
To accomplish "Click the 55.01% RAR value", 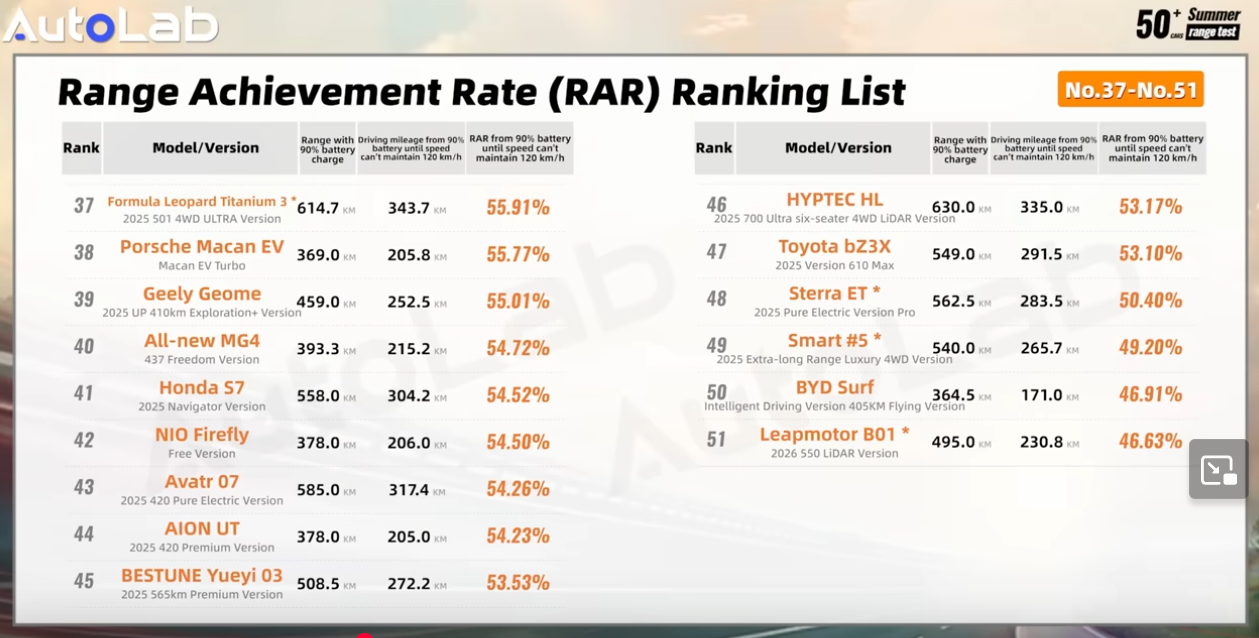I will tap(518, 301).
